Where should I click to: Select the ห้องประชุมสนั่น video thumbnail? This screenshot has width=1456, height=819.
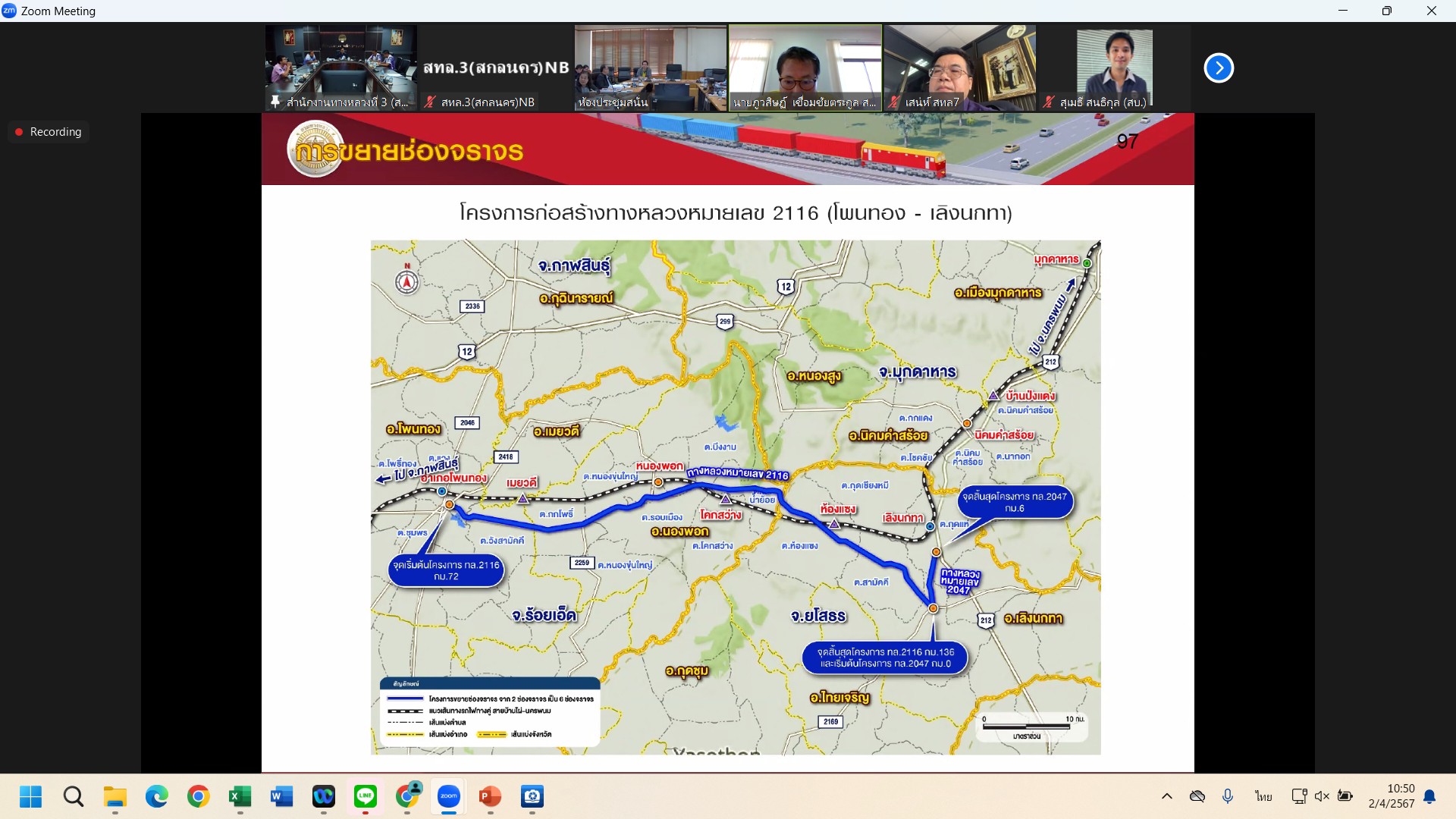click(x=650, y=68)
